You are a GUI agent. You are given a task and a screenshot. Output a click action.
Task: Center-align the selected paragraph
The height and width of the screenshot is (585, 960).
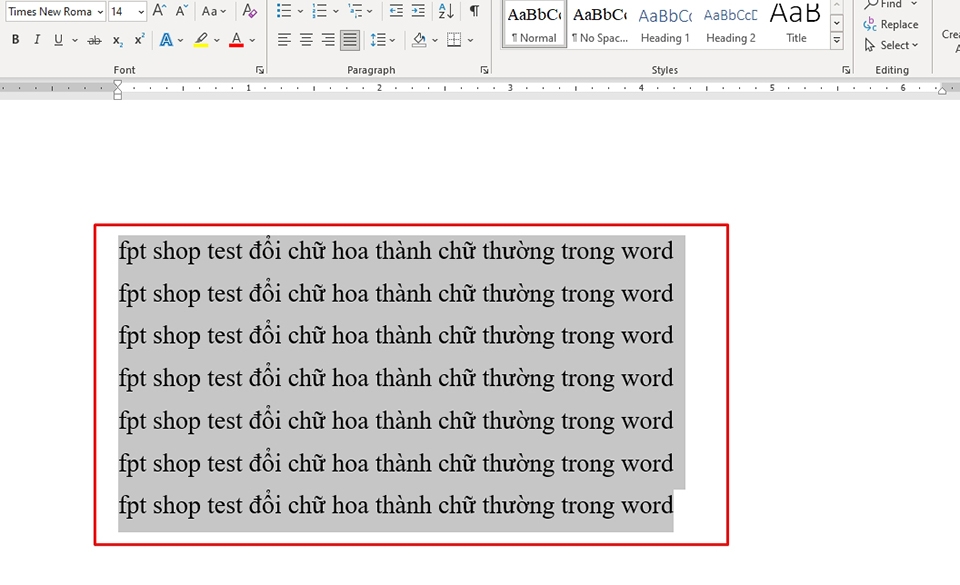pyautogui.click(x=305, y=39)
